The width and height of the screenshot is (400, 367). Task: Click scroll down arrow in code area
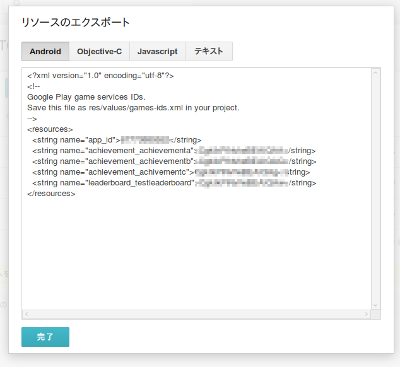point(376,305)
